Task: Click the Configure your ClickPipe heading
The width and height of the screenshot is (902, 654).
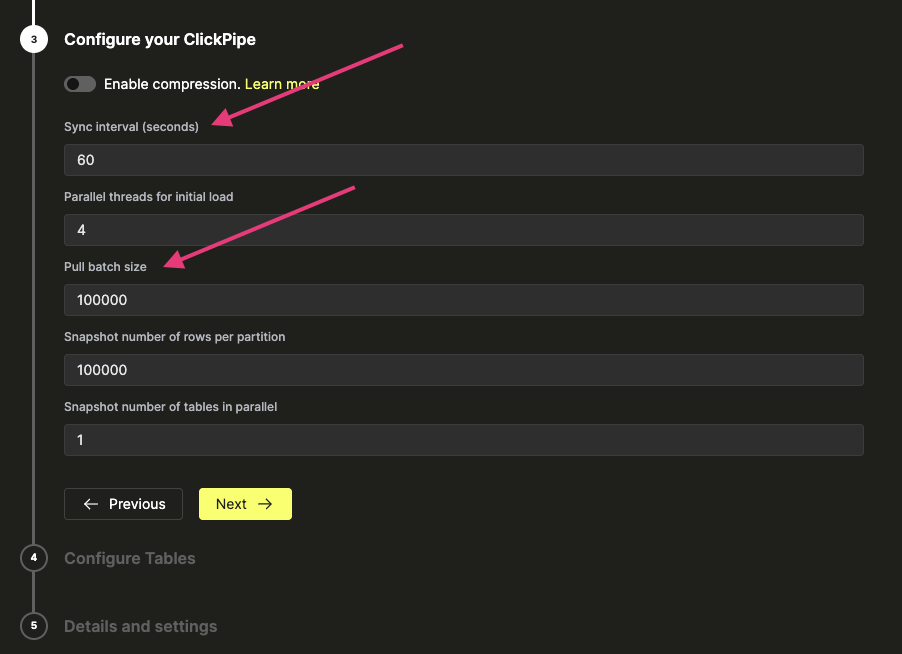Action: 160,39
